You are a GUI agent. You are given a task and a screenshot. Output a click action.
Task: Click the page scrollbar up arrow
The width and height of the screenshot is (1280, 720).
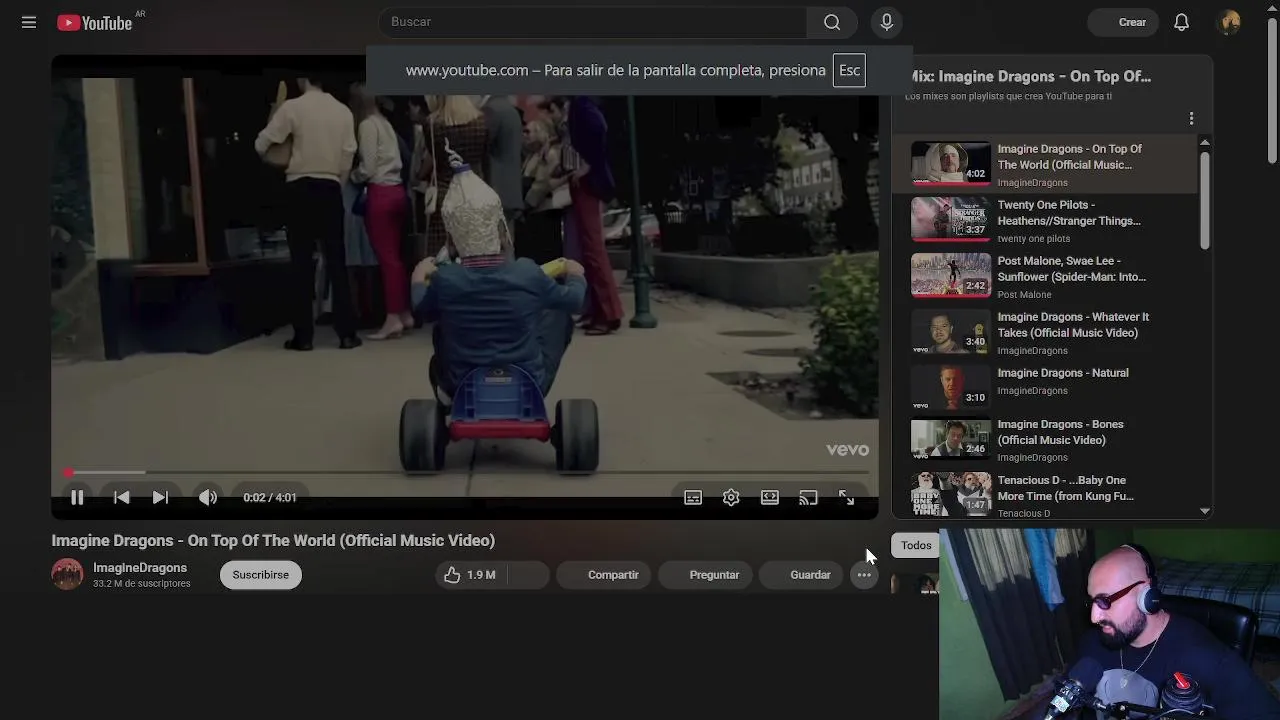pyautogui.click(x=1272, y=7)
